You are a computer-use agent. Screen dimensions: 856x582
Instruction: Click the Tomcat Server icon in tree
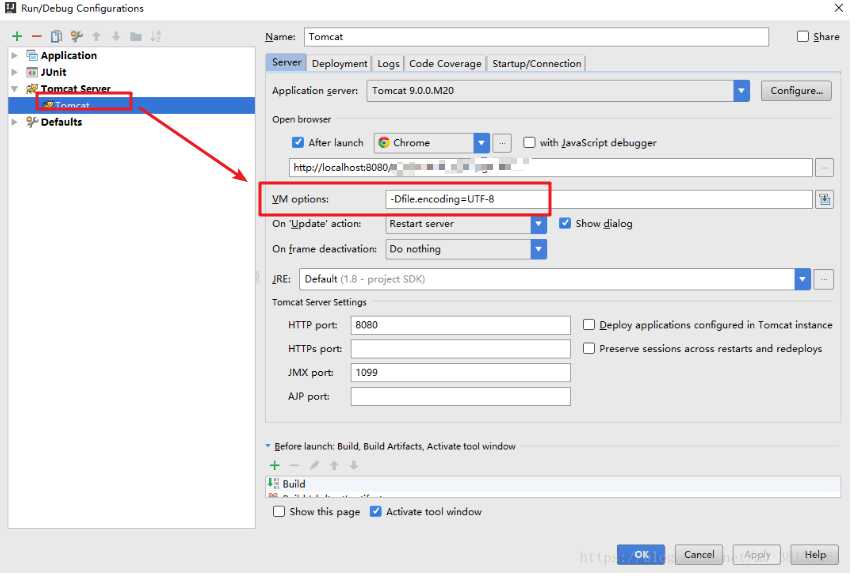[x=32, y=88]
